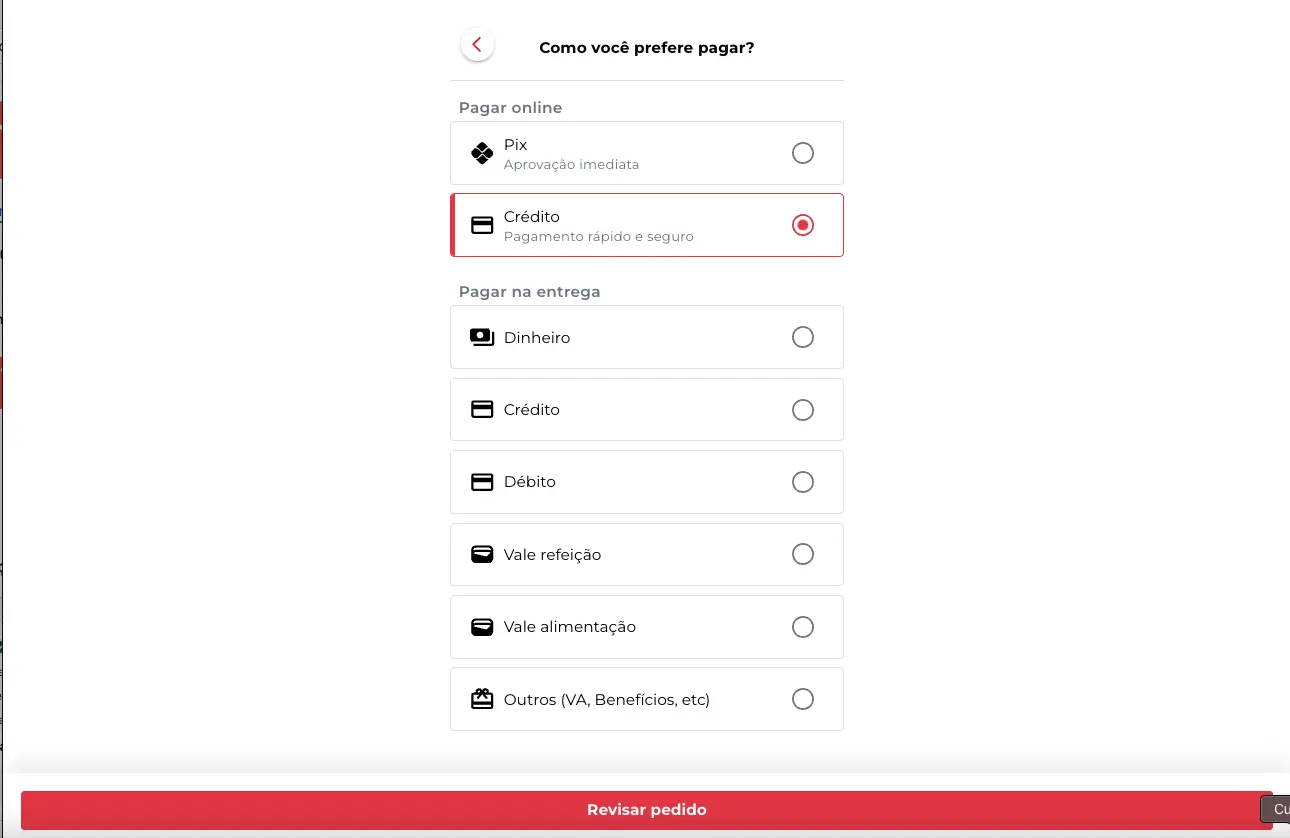Pick the Outros (VA, Benefícios, etc) radio

pos(803,699)
